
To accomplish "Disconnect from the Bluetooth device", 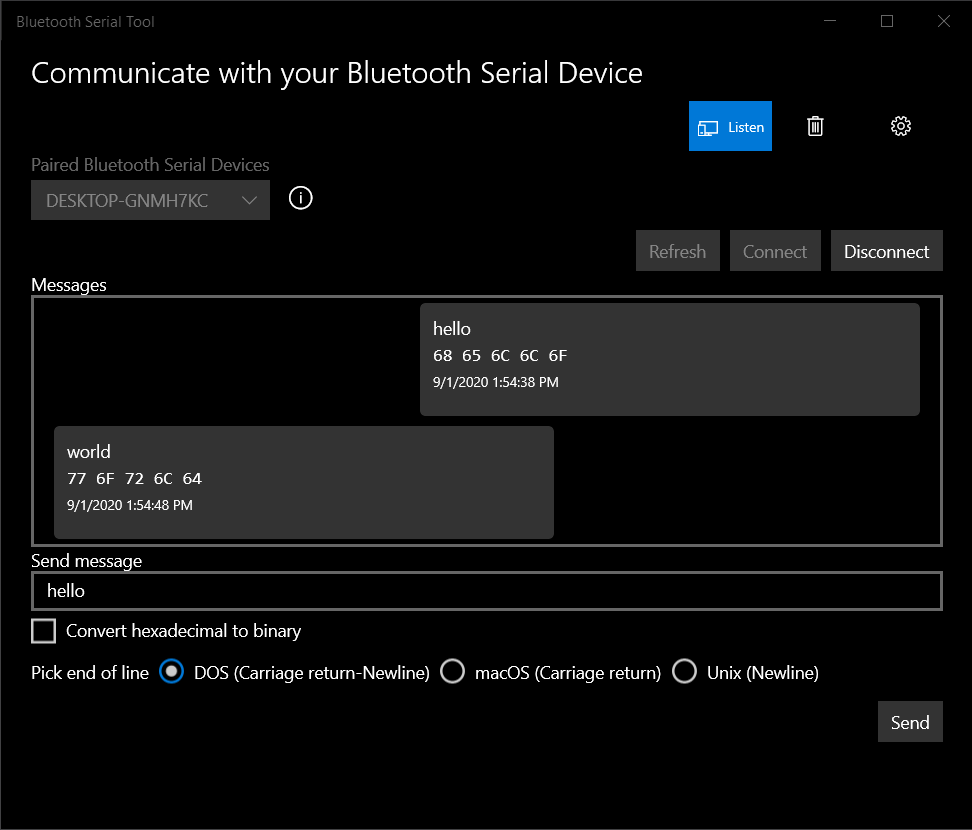I will (x=886, y=250).
